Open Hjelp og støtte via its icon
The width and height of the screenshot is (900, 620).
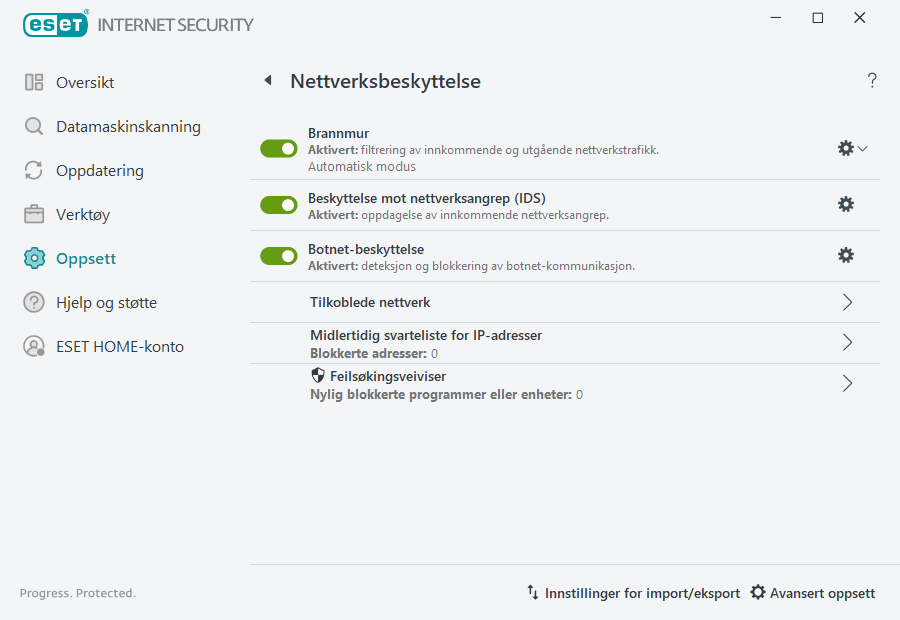point(33,302)
